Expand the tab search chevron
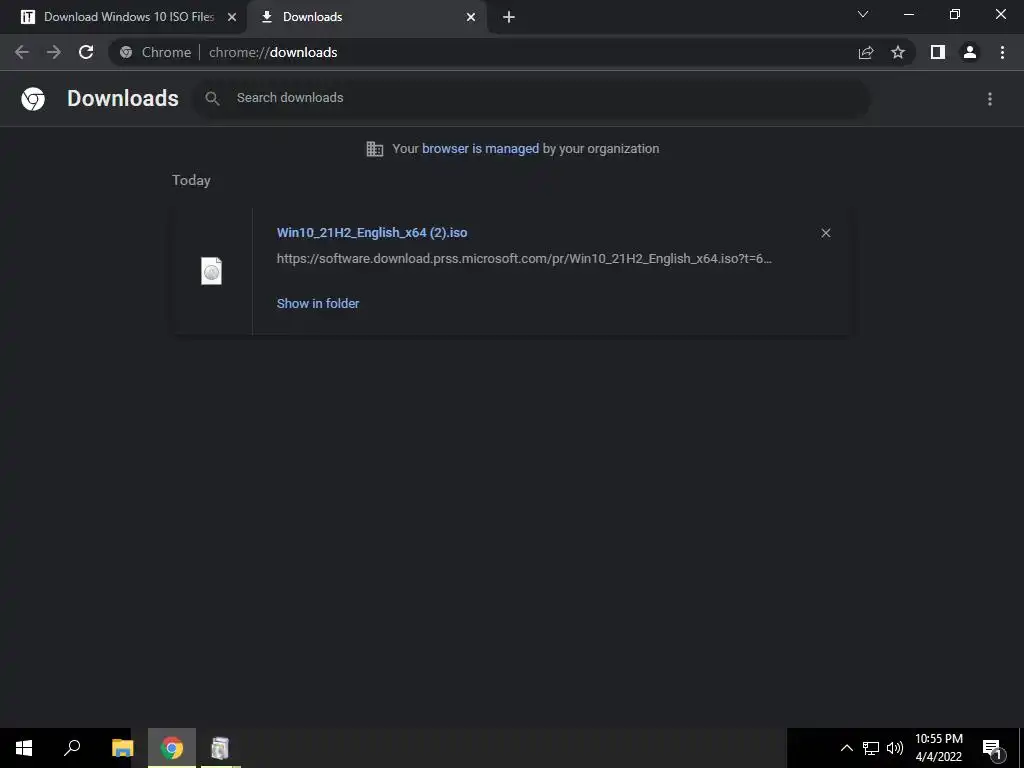1024x768 pixels. 863,14
